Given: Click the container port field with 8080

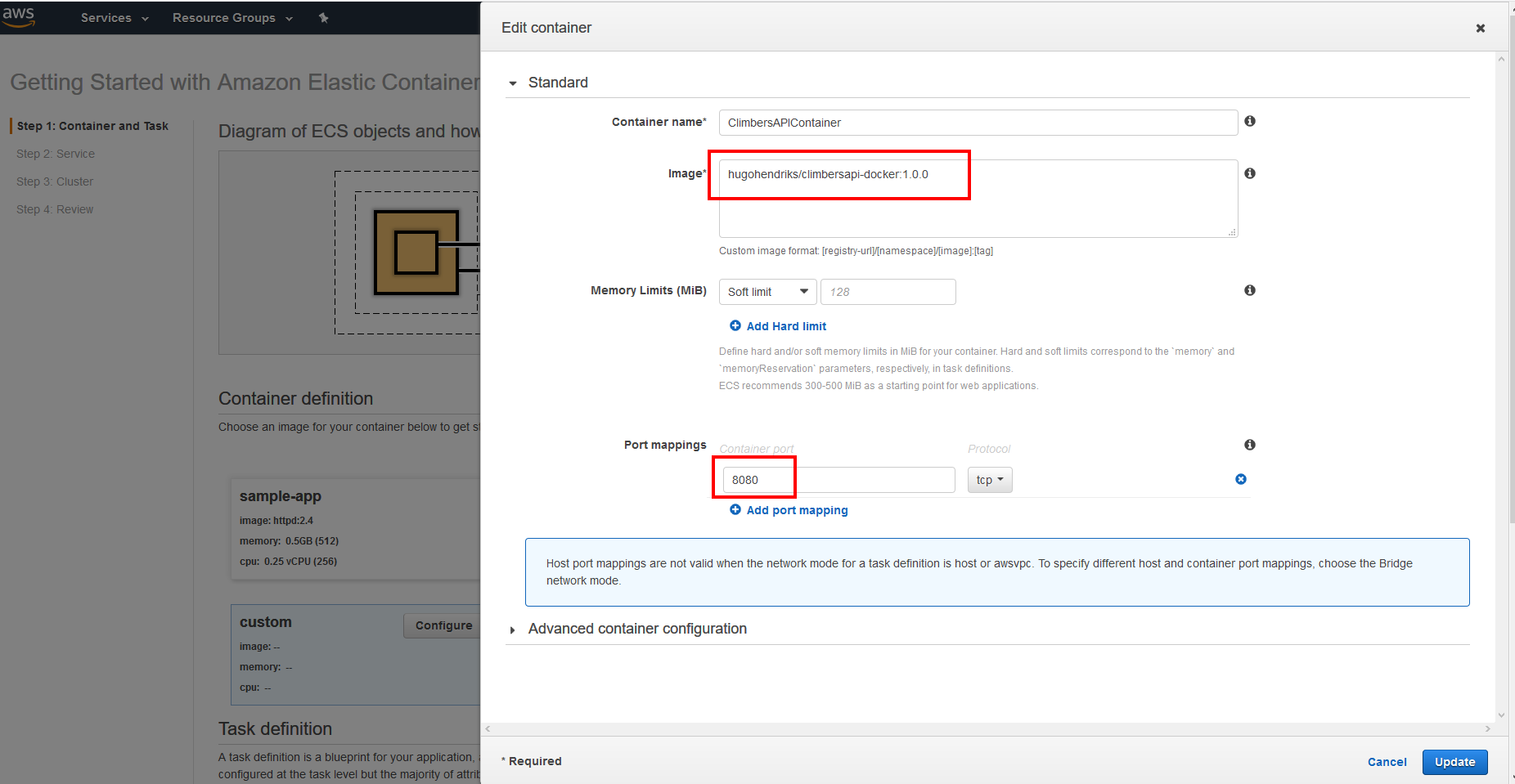Looking at the screenshot, I should 838,480.
